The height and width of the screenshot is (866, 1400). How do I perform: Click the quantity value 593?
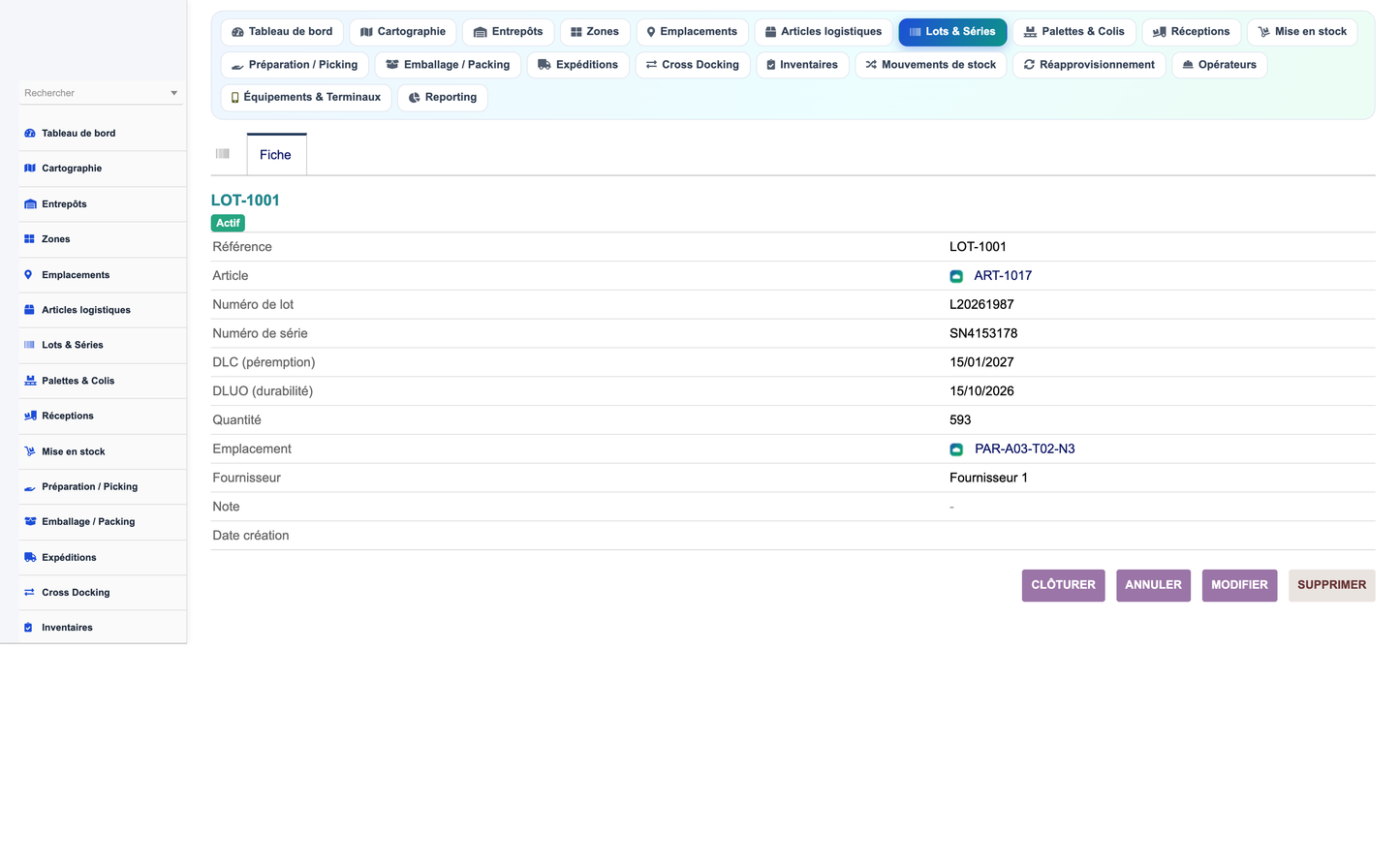[960, 420]
